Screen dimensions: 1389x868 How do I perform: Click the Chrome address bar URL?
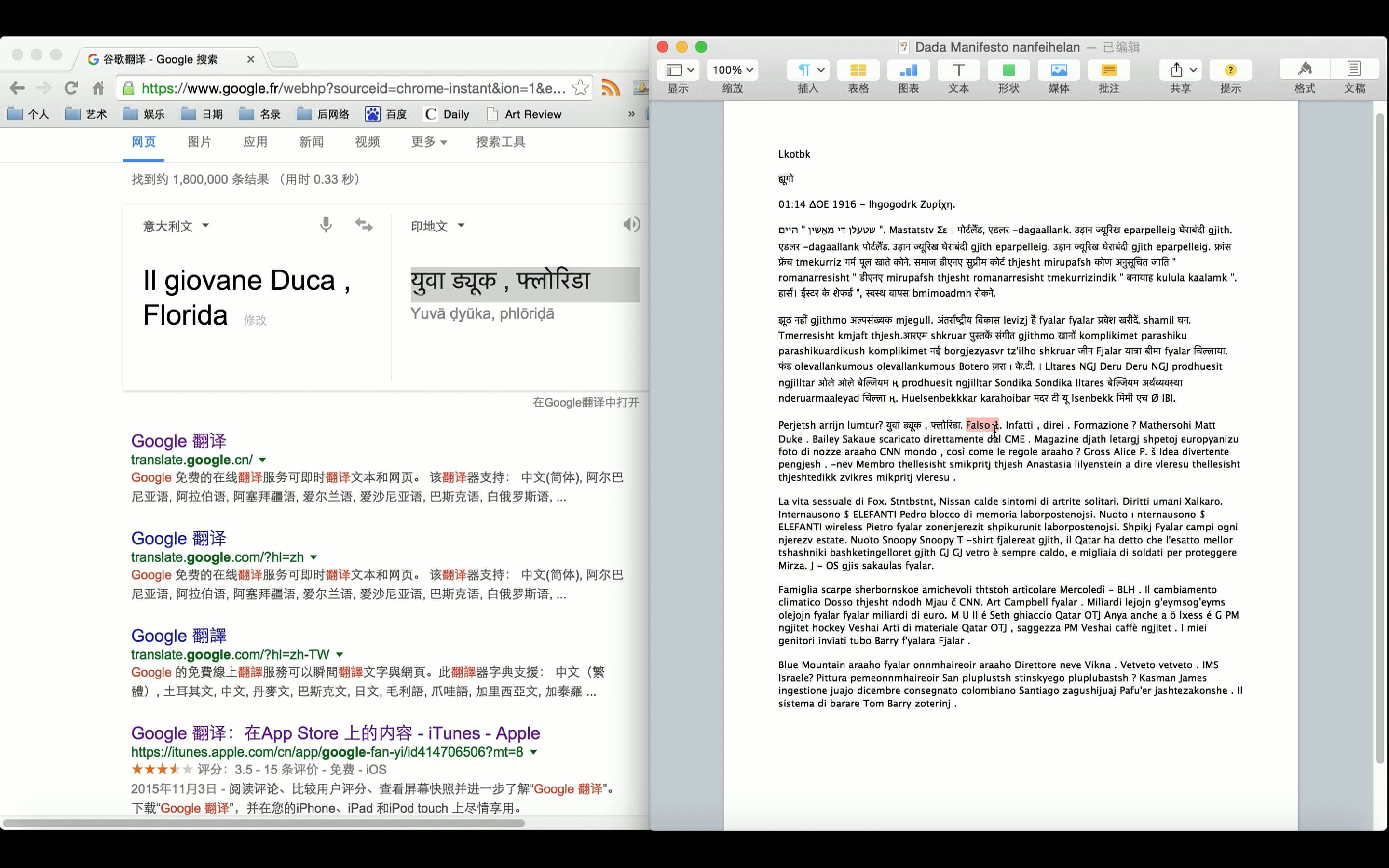click(353, 88)
